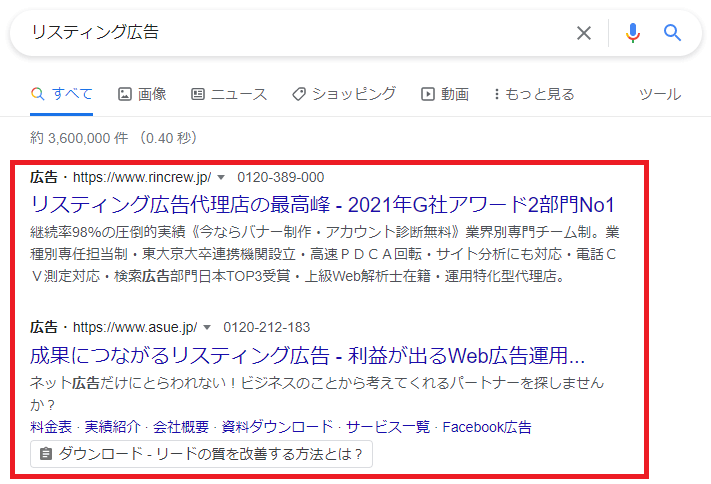
Task: Submit search with blue magnifier icon
Action: click(672, 33)
